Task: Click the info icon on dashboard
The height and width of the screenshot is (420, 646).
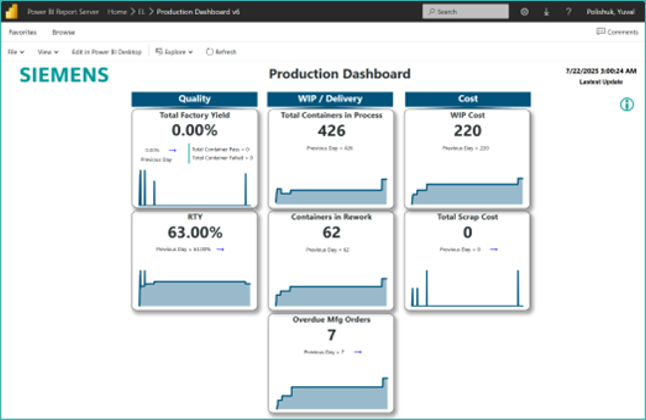Action: (627, 104)
